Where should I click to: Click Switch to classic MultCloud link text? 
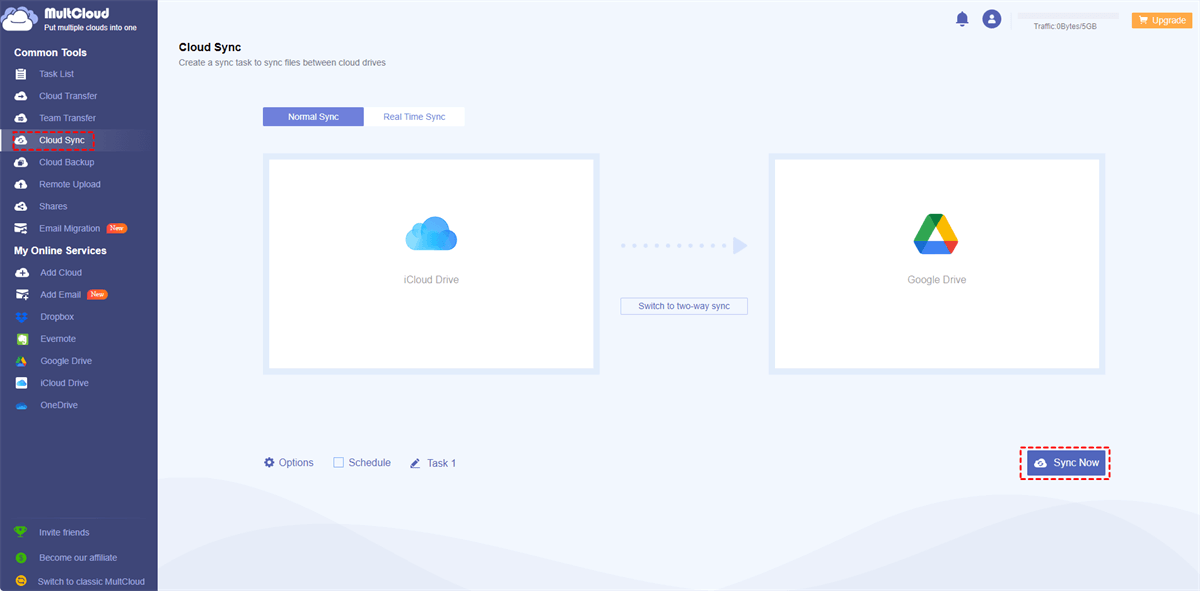pos(91,581)
